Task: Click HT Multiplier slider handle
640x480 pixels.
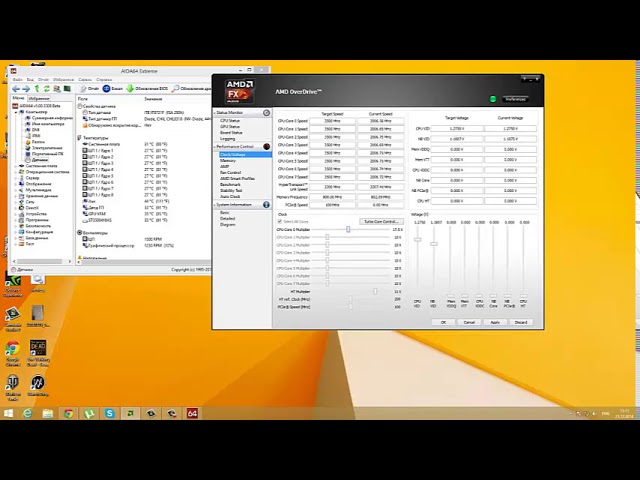Action: coord(375,291)
